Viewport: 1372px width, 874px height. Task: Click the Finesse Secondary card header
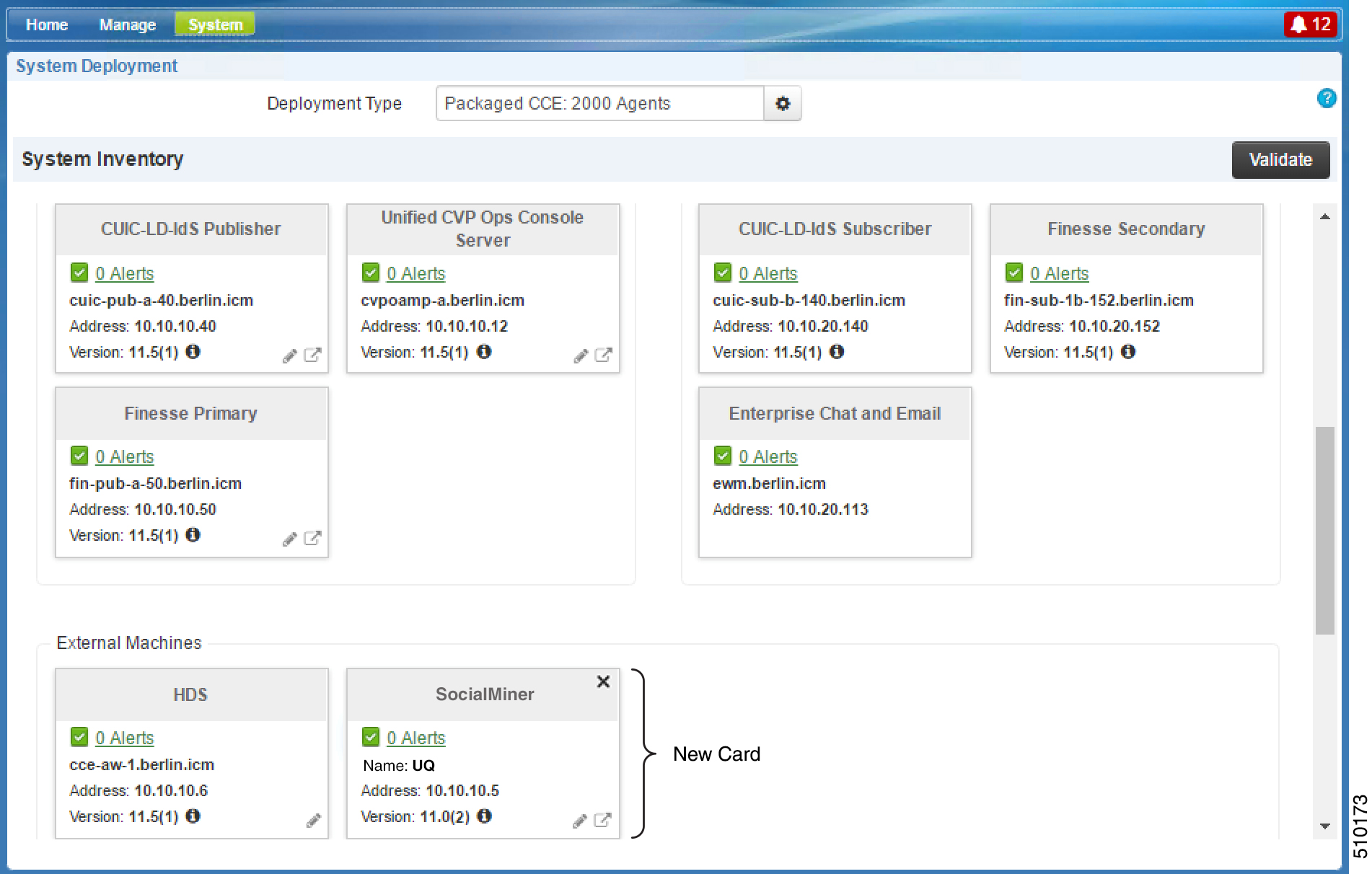[1126, 229]
